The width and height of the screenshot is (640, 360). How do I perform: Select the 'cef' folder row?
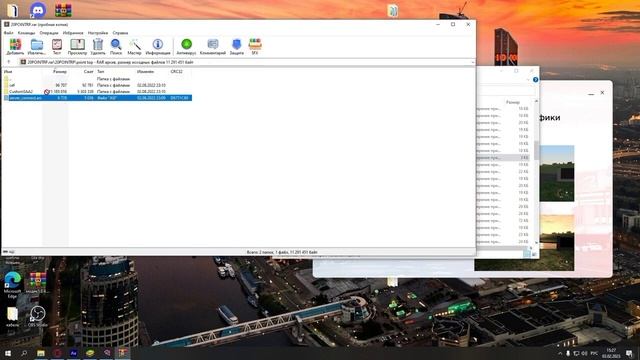coord(97,85)
